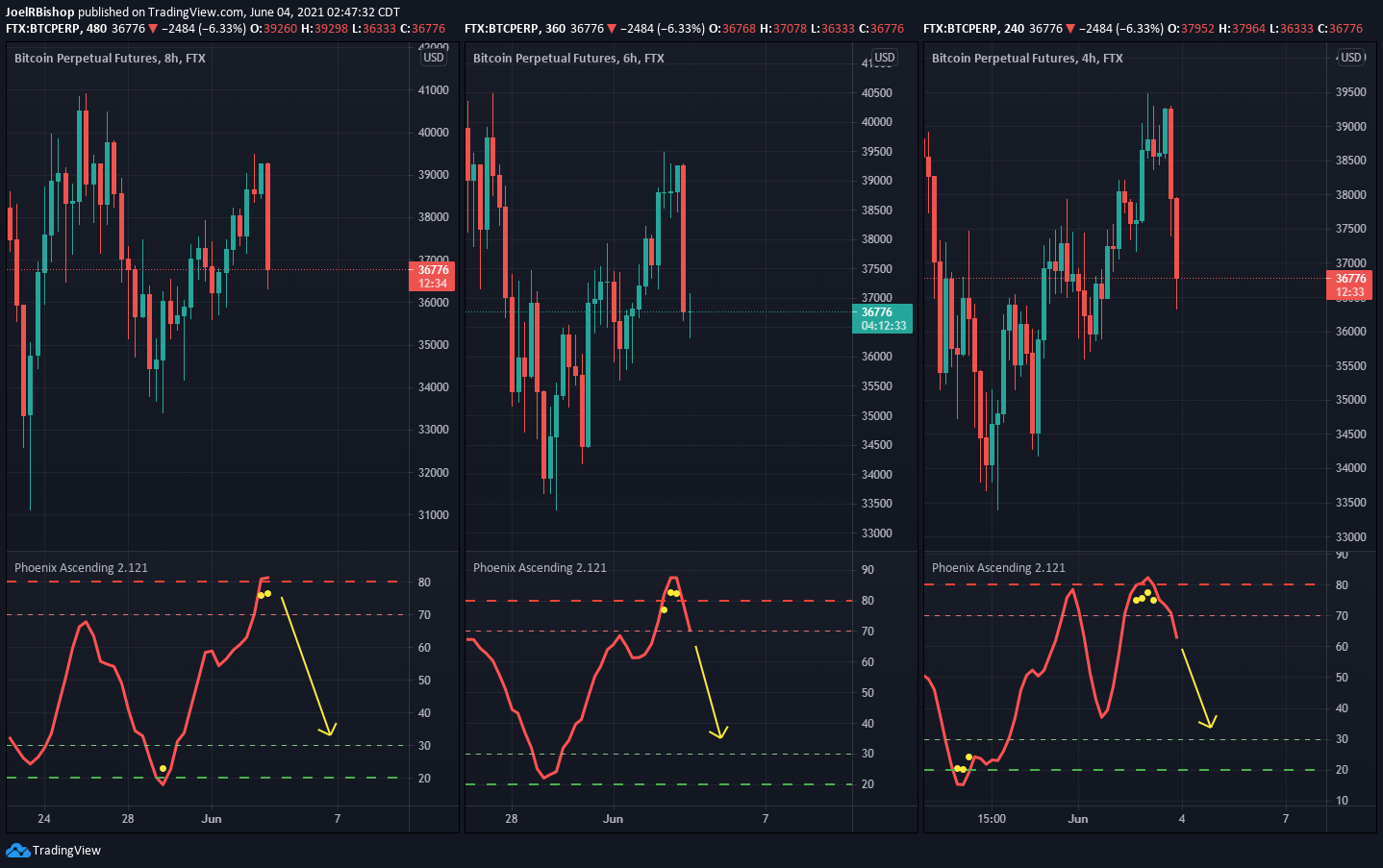This screenshot has width=1383, height=868.
Task: Select Phoenix Ascending 2.121 label on 6h chart
Action: [x=540, y=568]
